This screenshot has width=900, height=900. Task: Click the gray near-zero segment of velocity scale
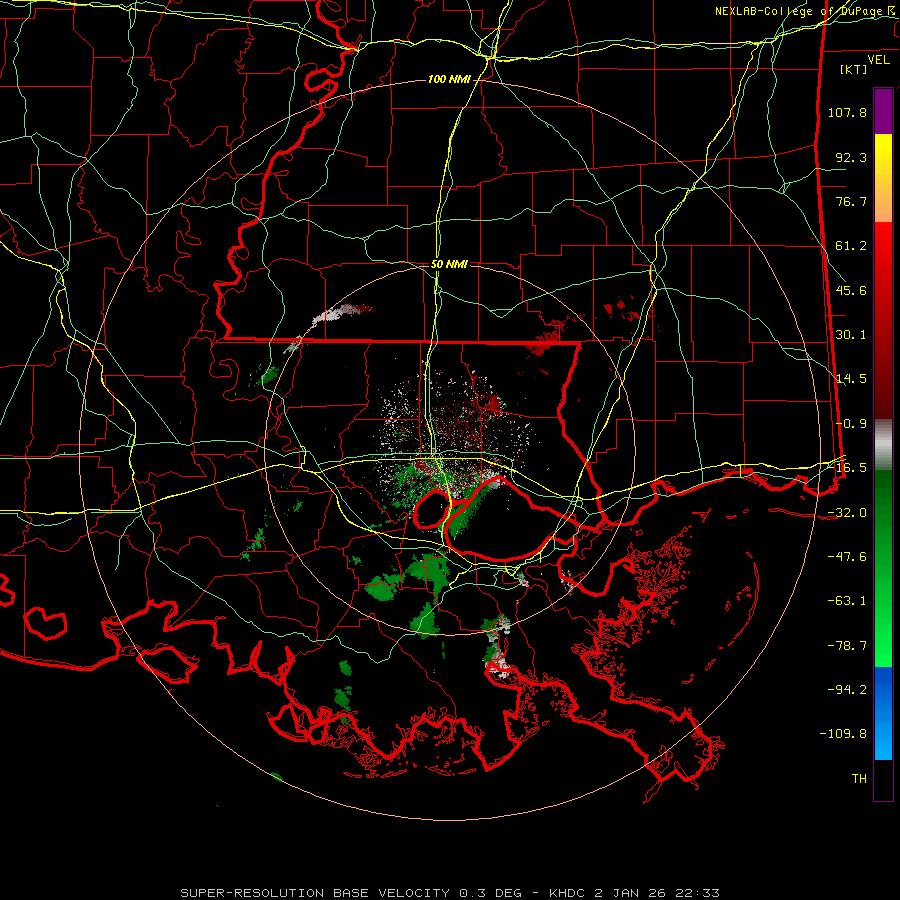click(x=883, y=444)
